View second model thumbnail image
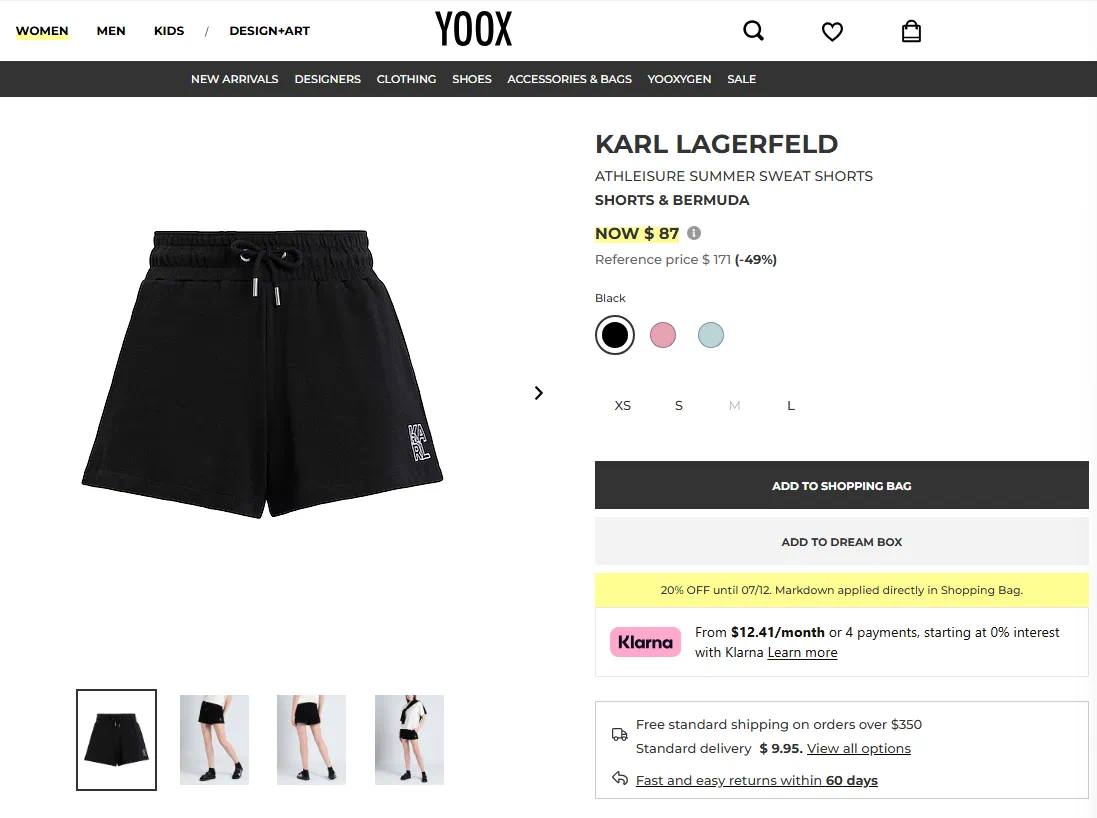The image size is (1097, 818). point(311,740)
